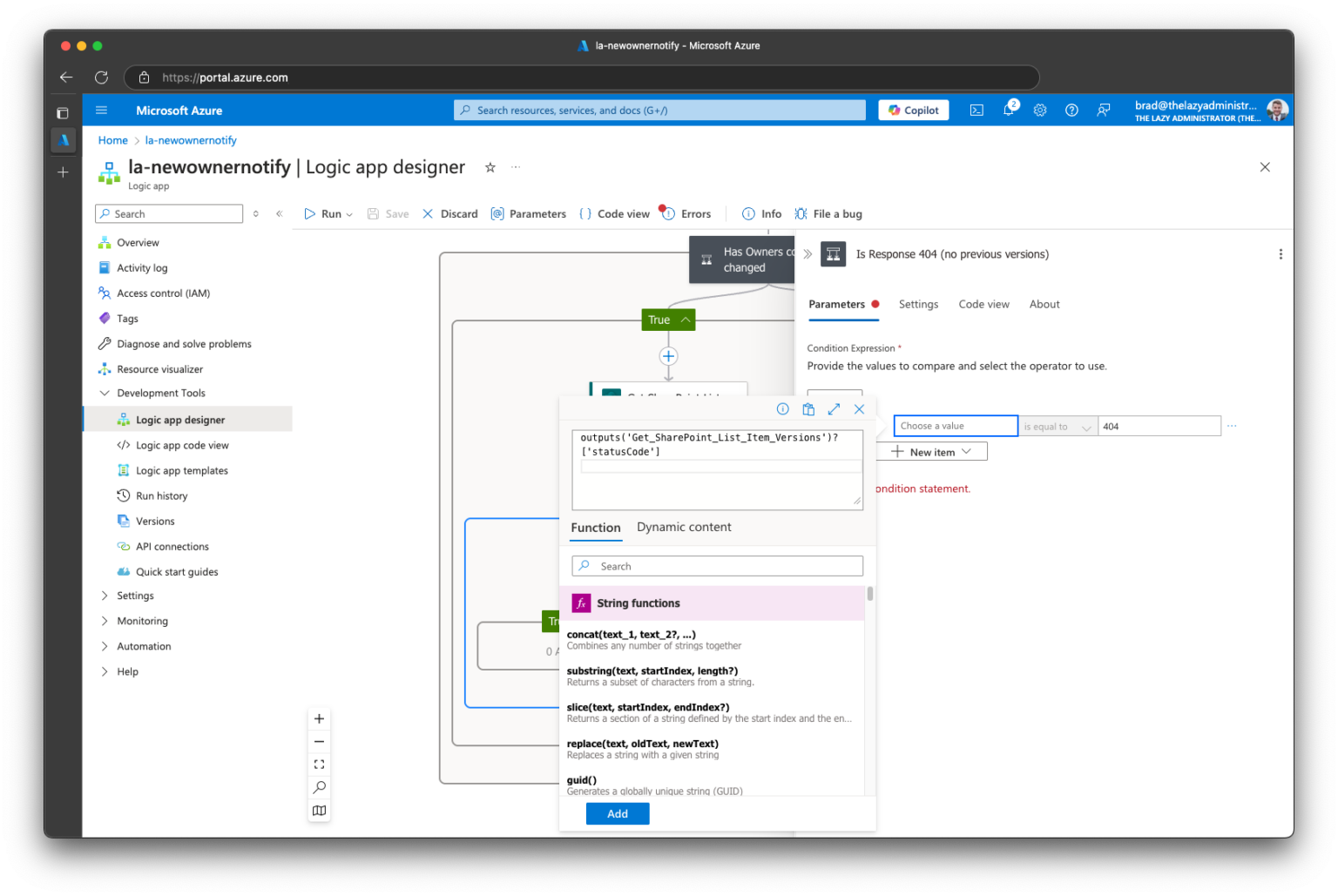Toggle the canvas minimap
This screenshot has height=896, width=1338.
coord(320,811)
